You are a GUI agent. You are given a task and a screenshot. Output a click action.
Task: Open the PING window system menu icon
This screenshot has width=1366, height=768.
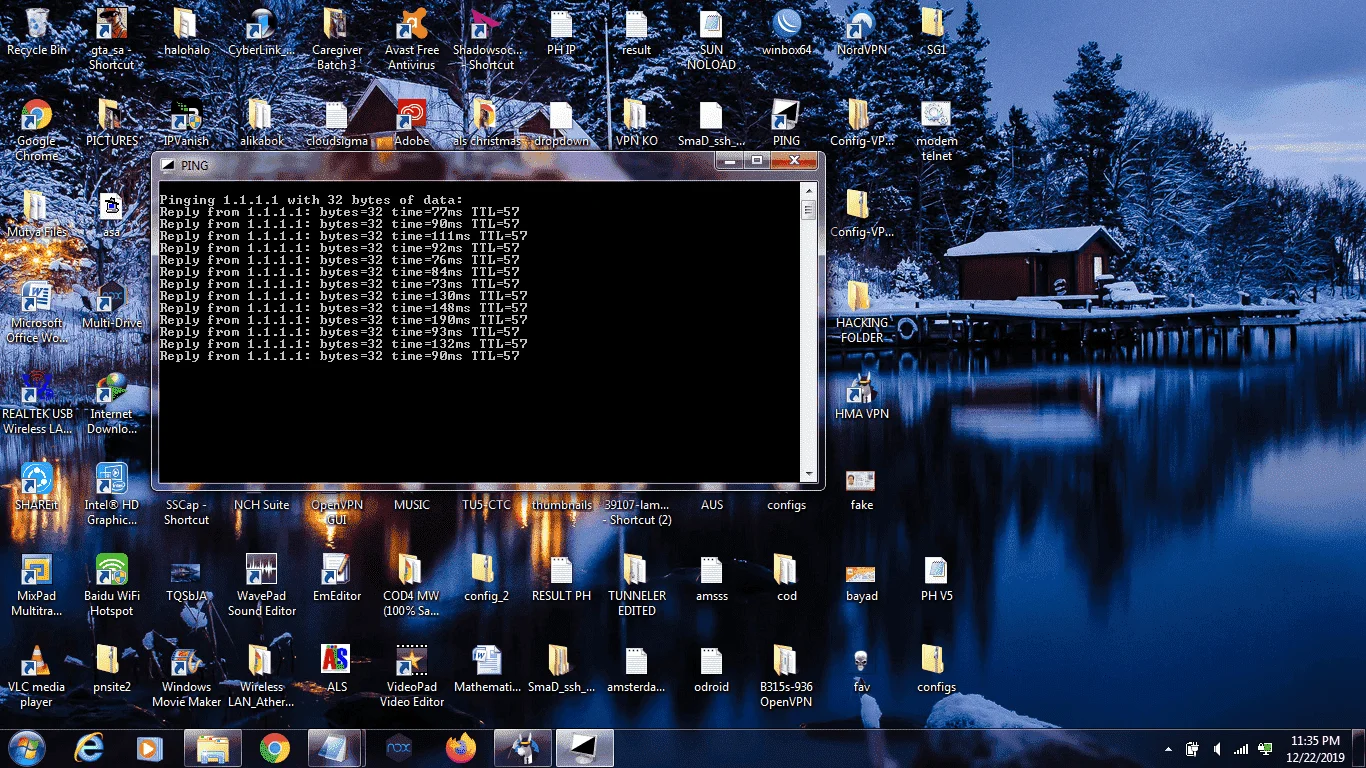168,164
